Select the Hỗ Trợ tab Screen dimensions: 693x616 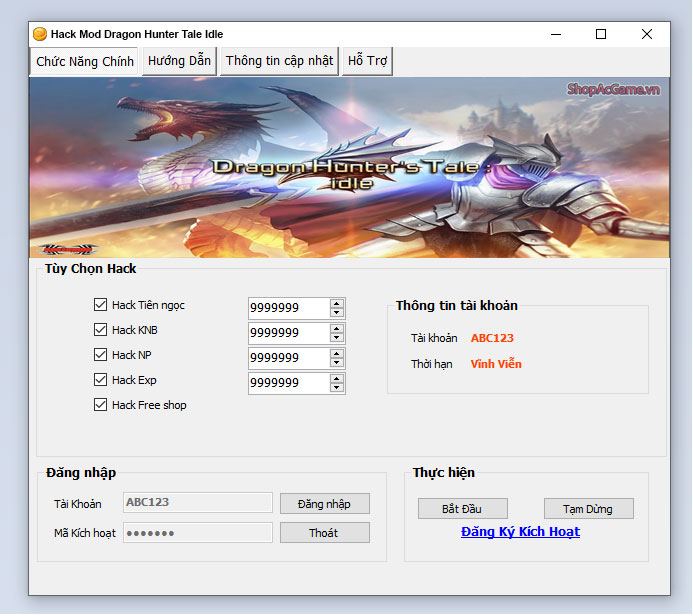367,61
